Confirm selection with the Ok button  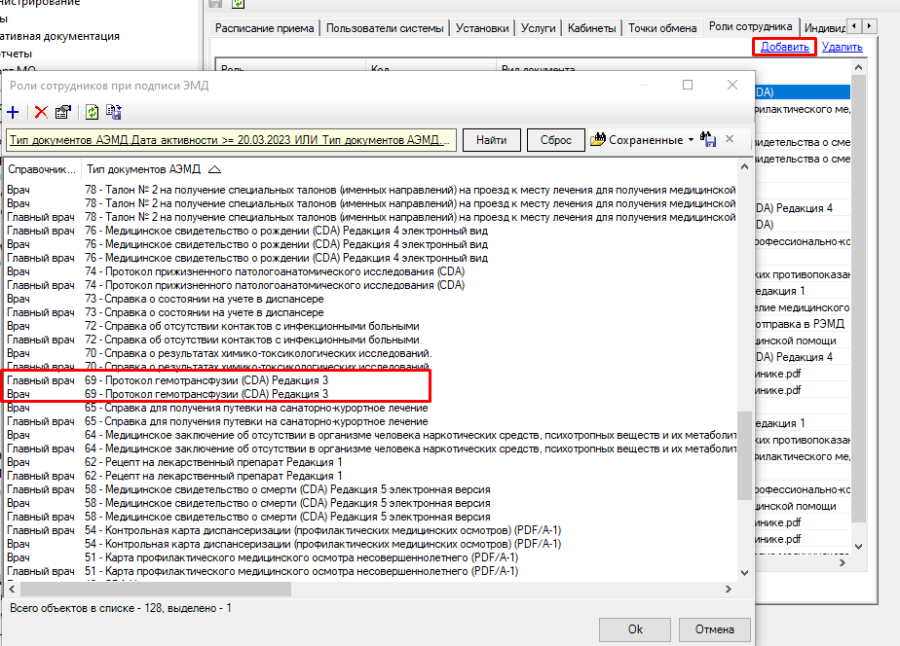click(635, 629)
